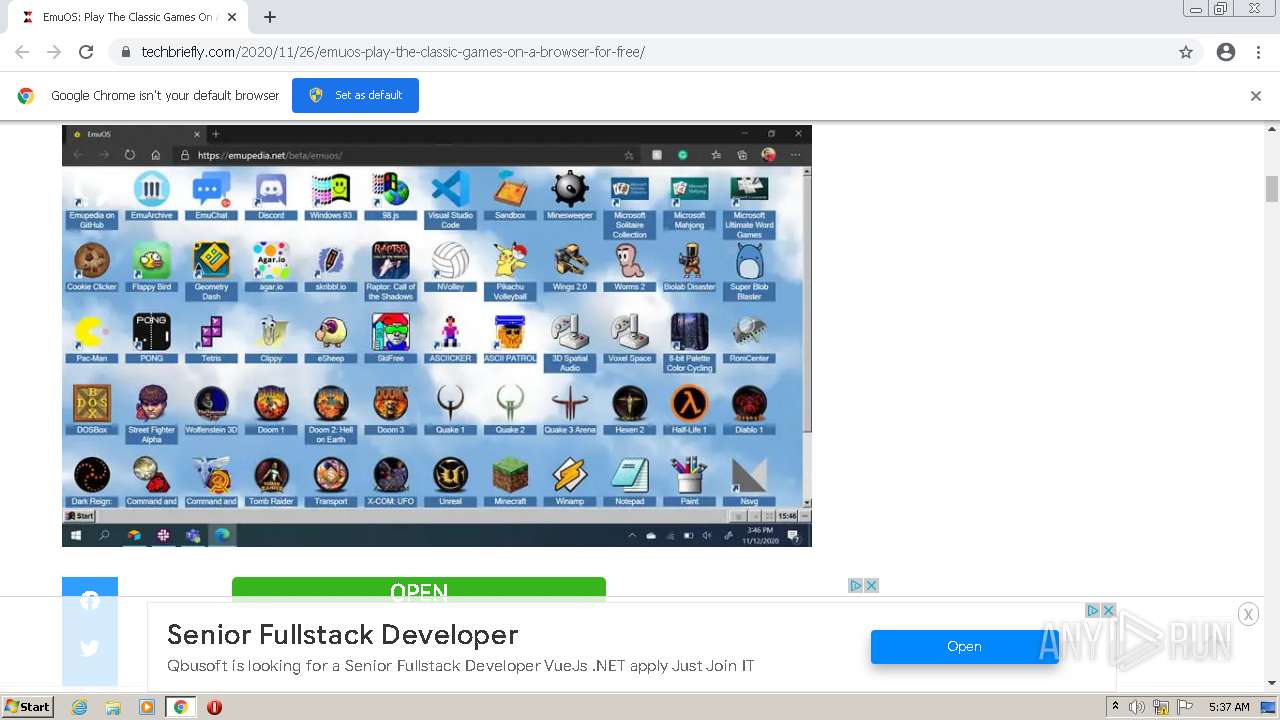The height and width of the screenshot is (720, 1280).
Task: Click the AdChoices icon on bottom ad
Action: [1093, 610]
